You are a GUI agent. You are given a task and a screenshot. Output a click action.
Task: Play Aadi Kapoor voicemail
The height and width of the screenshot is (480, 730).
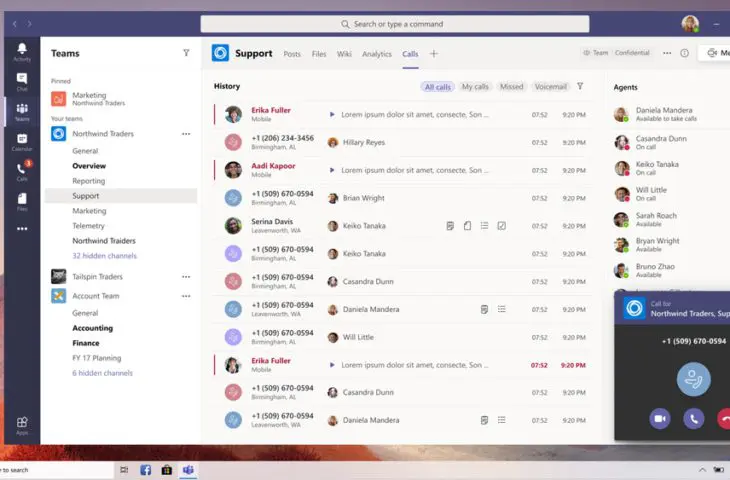[x=331, y=170]
